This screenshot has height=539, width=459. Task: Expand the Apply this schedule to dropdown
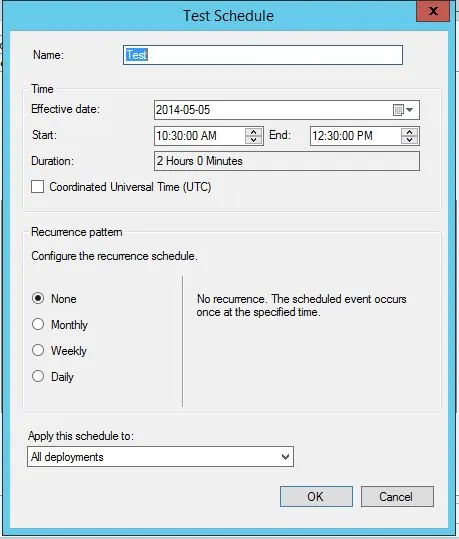pyautogui.click(x=285, y=457)
